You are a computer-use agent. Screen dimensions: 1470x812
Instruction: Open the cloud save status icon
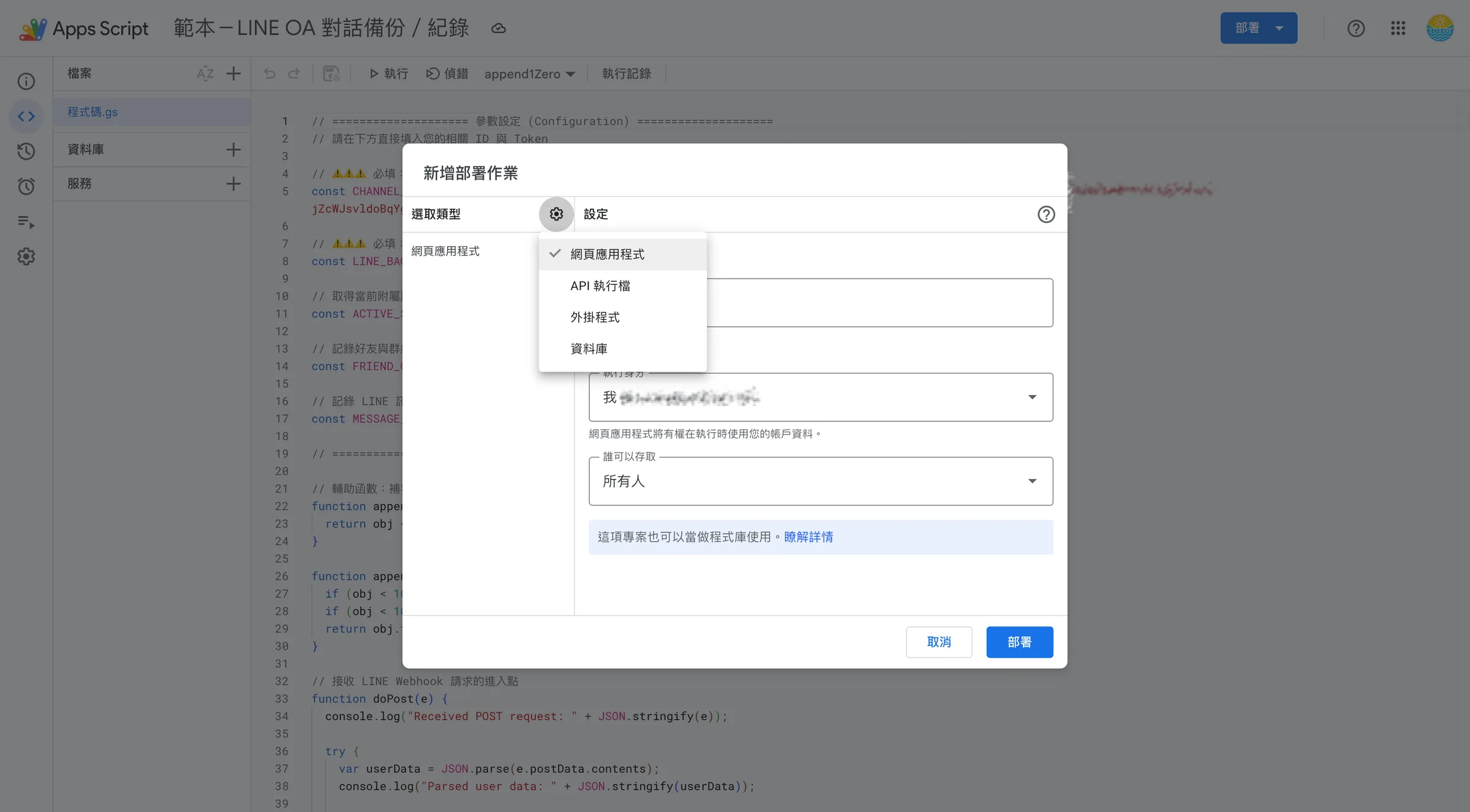point(499,28)
